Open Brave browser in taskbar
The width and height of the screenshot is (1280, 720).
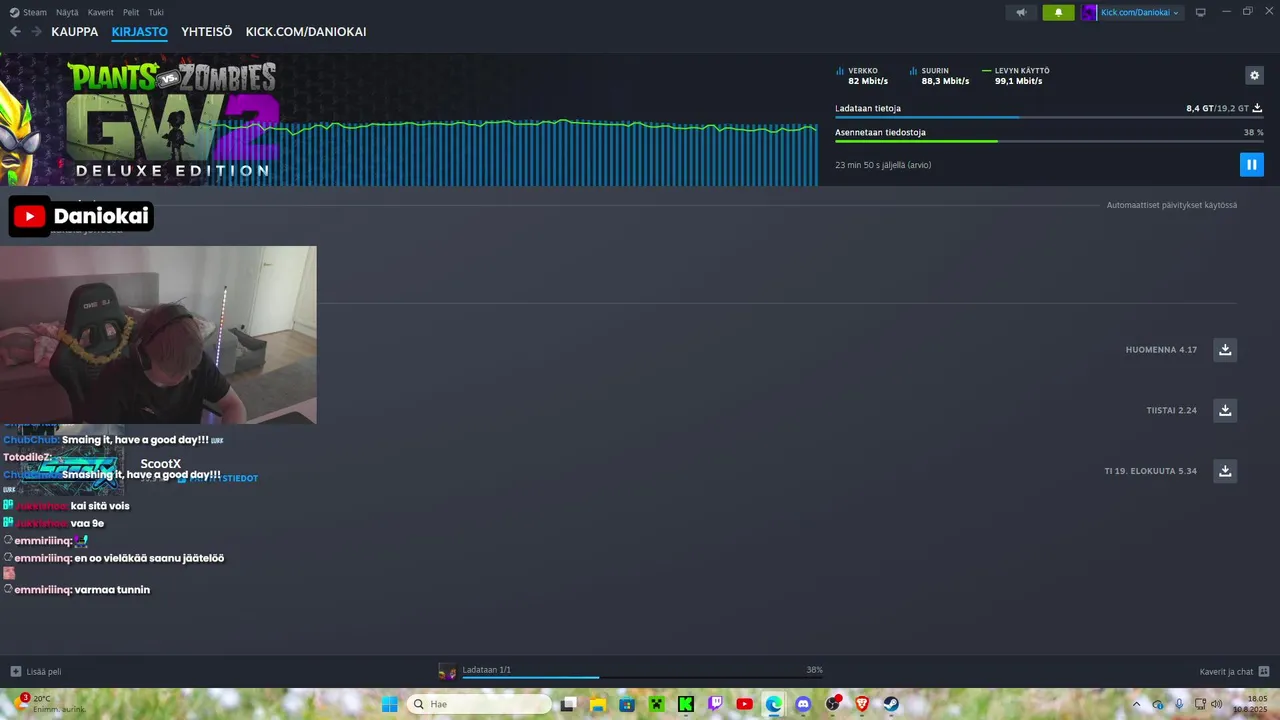pyautogui.click(x=862, y=704)
